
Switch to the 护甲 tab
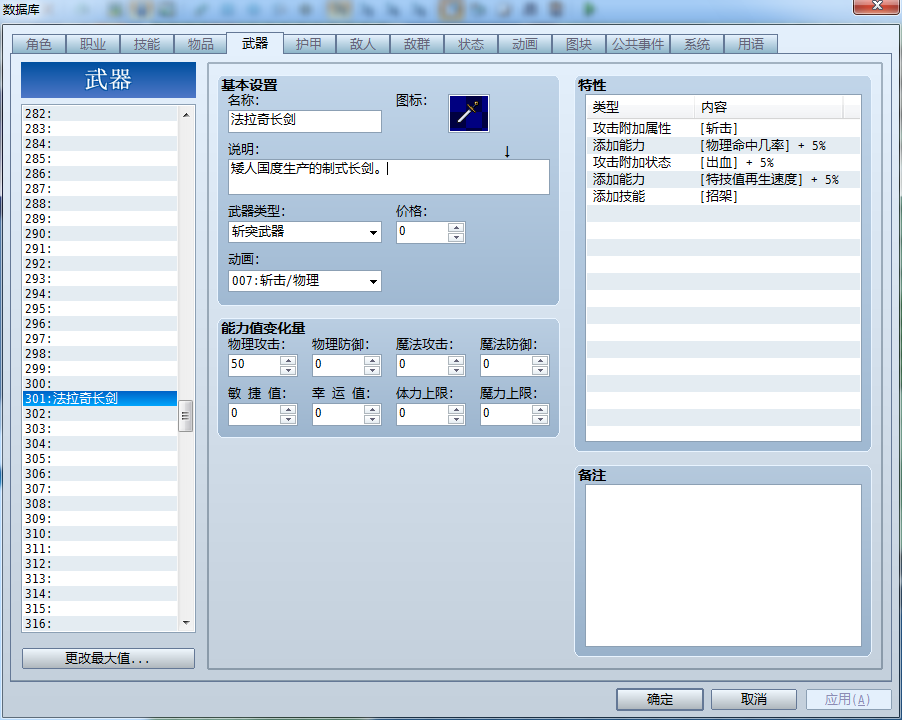coord(309,44)
